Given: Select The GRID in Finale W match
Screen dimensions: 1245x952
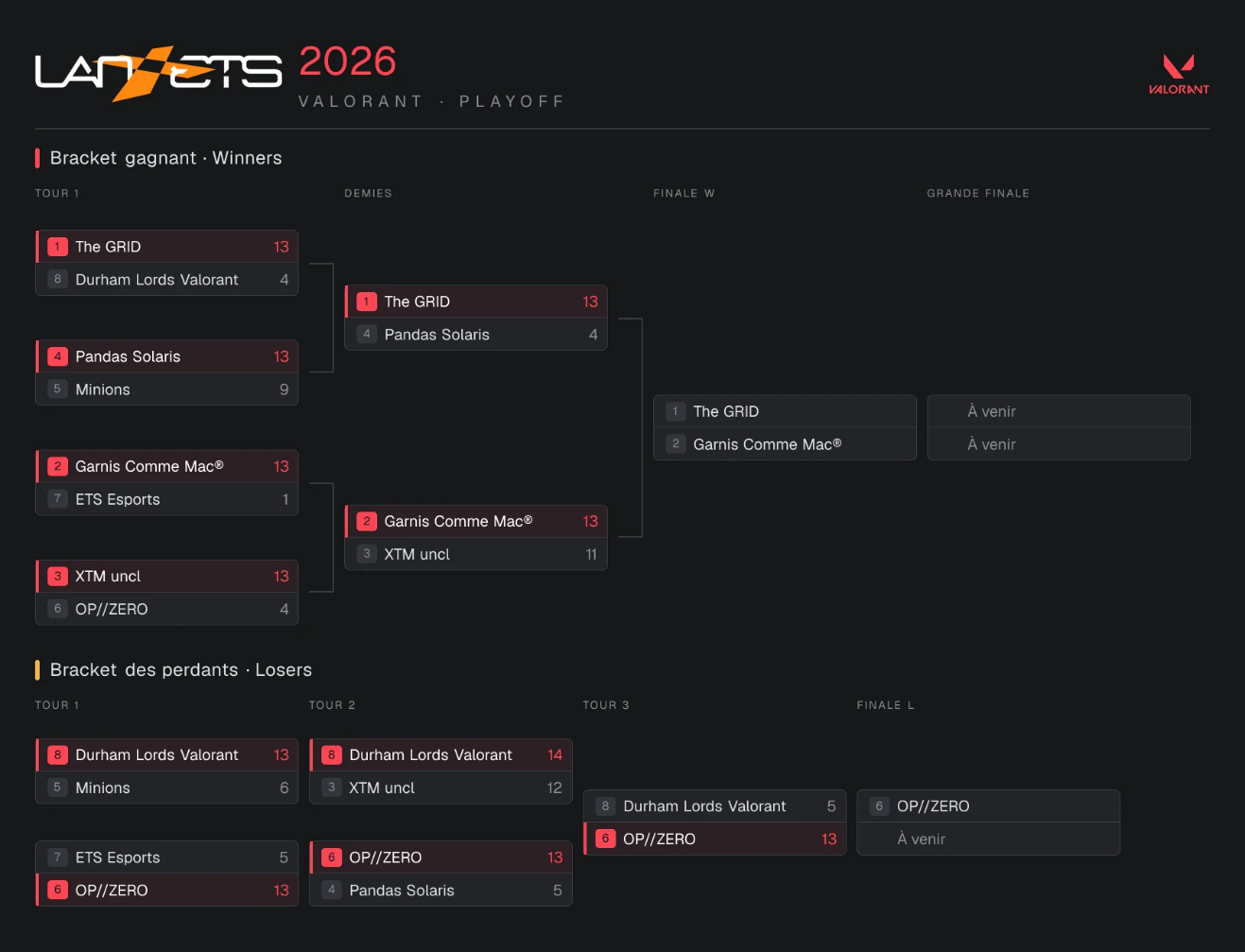Looking at the screenshot, I should pos(785,411).
